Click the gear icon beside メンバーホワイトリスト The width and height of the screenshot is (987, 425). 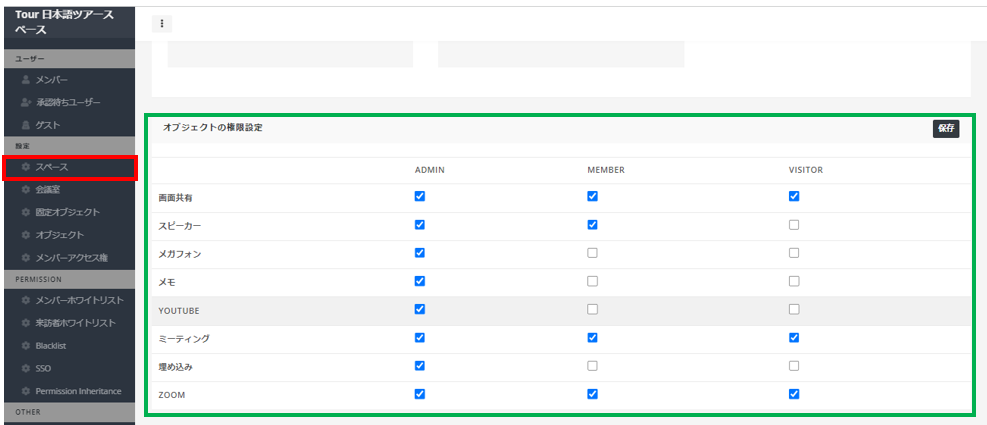coord(25,300)
